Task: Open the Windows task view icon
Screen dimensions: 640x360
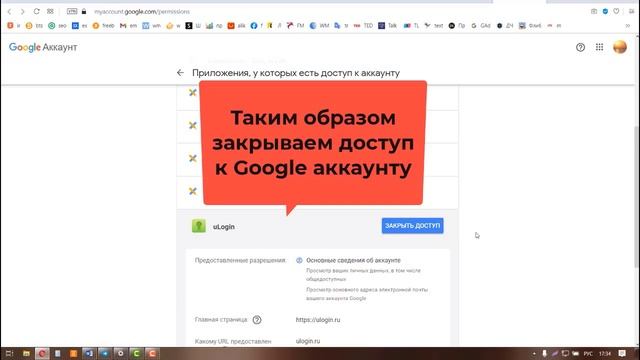Action: [9, 353]
